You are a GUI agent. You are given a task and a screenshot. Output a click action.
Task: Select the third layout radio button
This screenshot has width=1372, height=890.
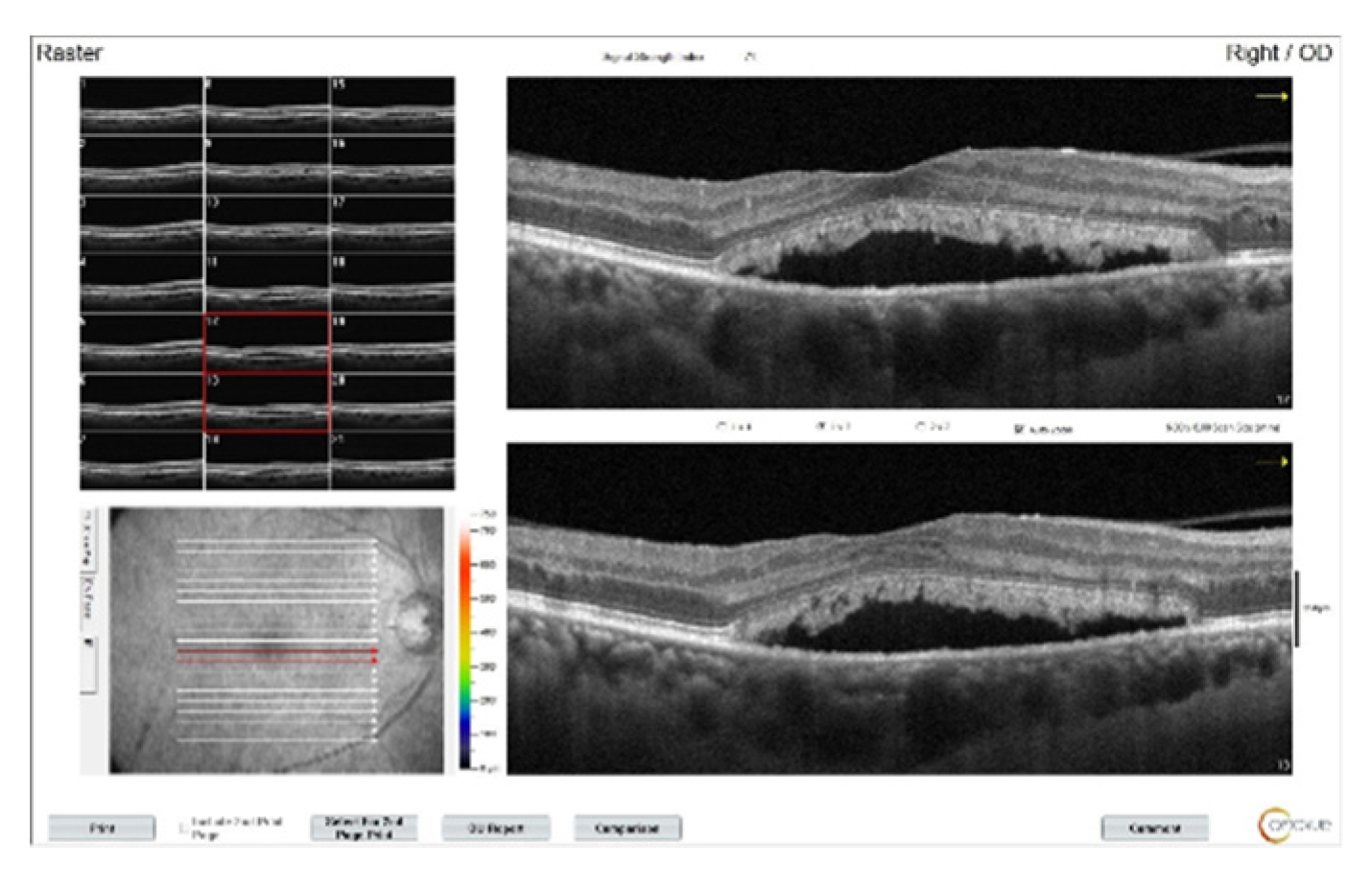[x=920, y=427]
